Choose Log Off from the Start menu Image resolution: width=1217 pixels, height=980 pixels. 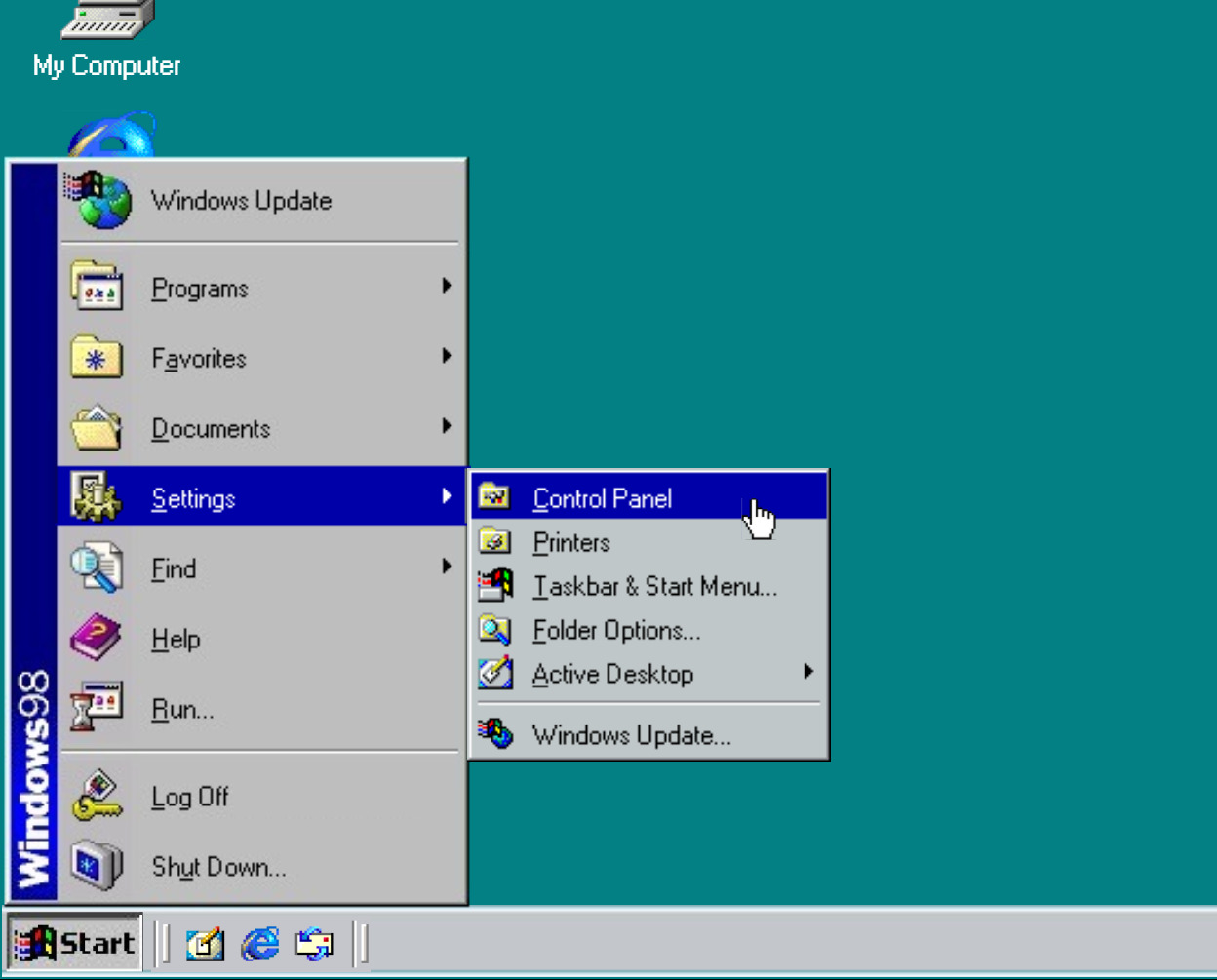[x=260, y=797]
